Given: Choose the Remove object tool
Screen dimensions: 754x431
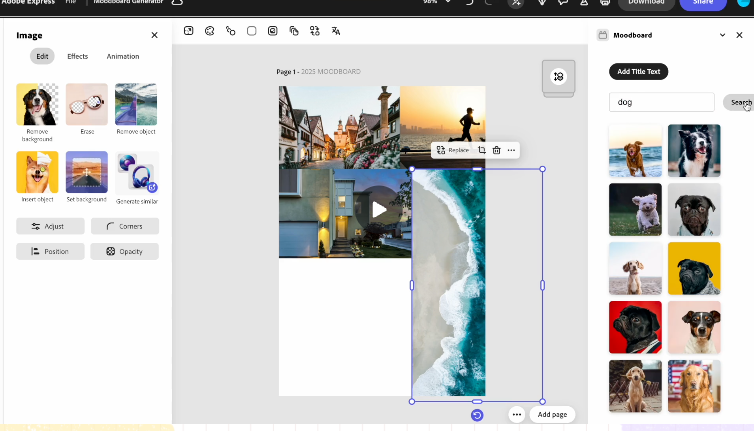Looking at the screenshot, I should pyautogui.click(x=136, y=104).
